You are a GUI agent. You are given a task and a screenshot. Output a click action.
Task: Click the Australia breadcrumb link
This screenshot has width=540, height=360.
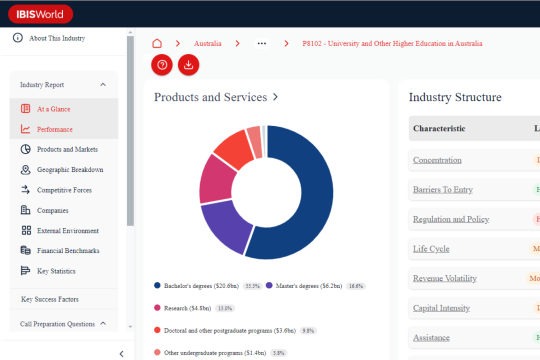coord(207,43)
